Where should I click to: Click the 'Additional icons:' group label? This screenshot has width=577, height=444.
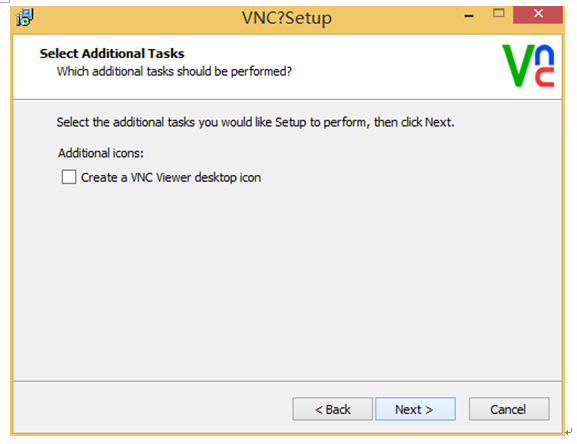point(101,153)
